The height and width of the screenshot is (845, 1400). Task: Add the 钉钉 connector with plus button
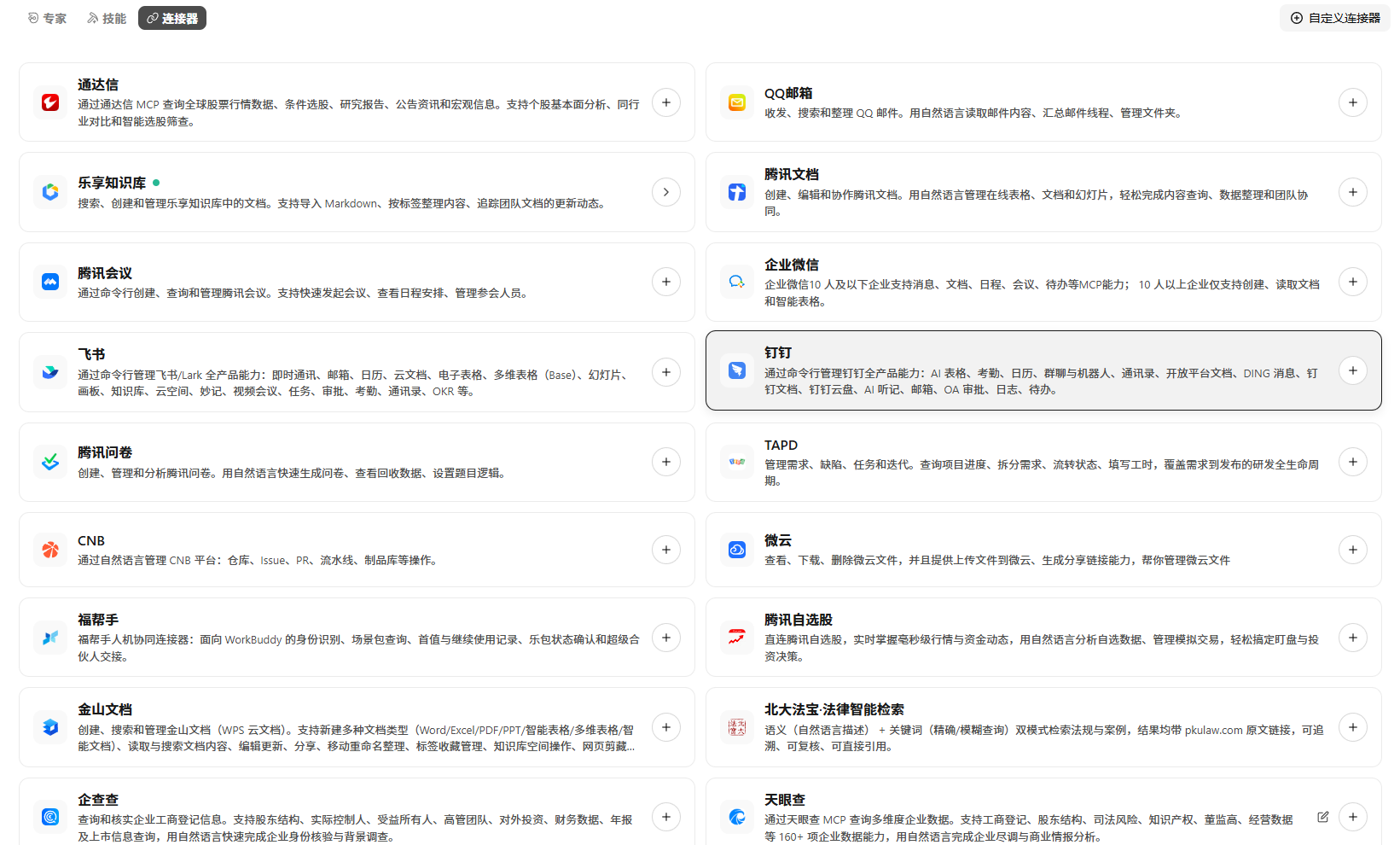pos(1353,370)
